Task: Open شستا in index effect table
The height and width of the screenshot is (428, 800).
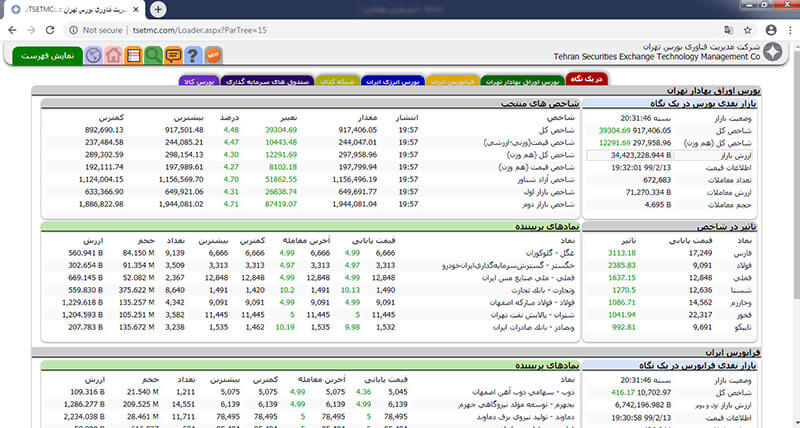Action: 743,290
